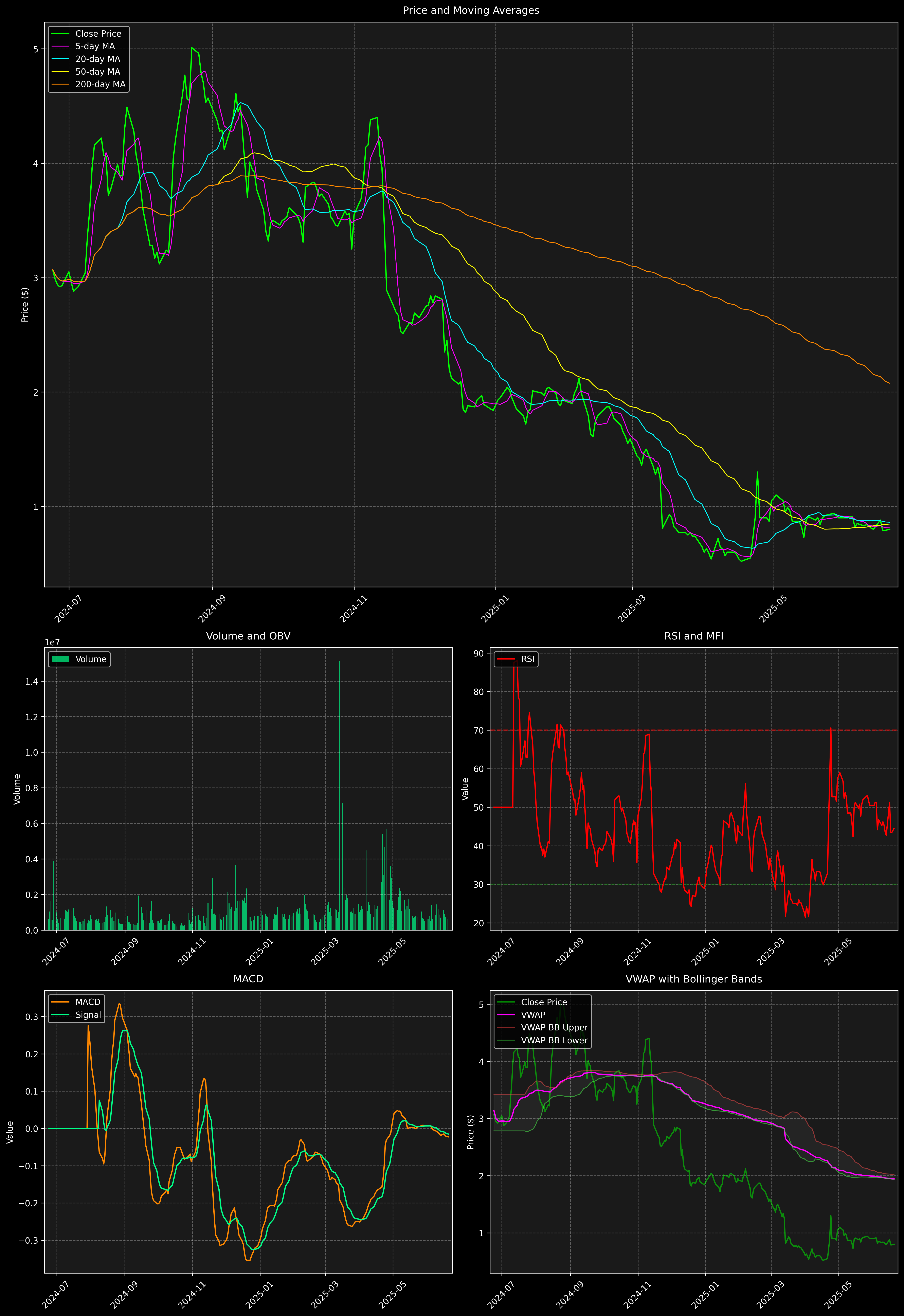This screenshot has height=1316, width=904.
Task: Click the 'Value' y-axis label of the RSI chart
Action: (x=465, y=789)
